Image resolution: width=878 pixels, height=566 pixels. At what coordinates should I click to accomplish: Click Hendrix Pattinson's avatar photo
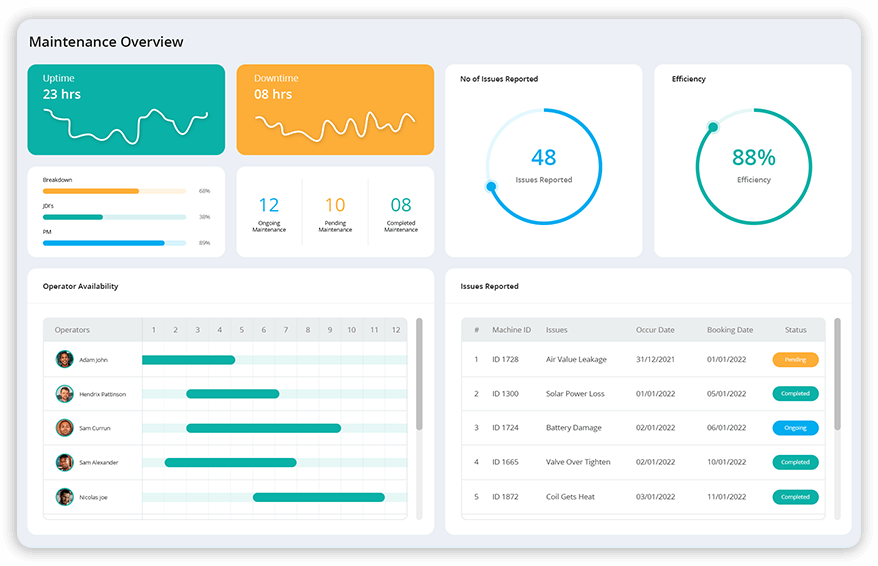65,394
